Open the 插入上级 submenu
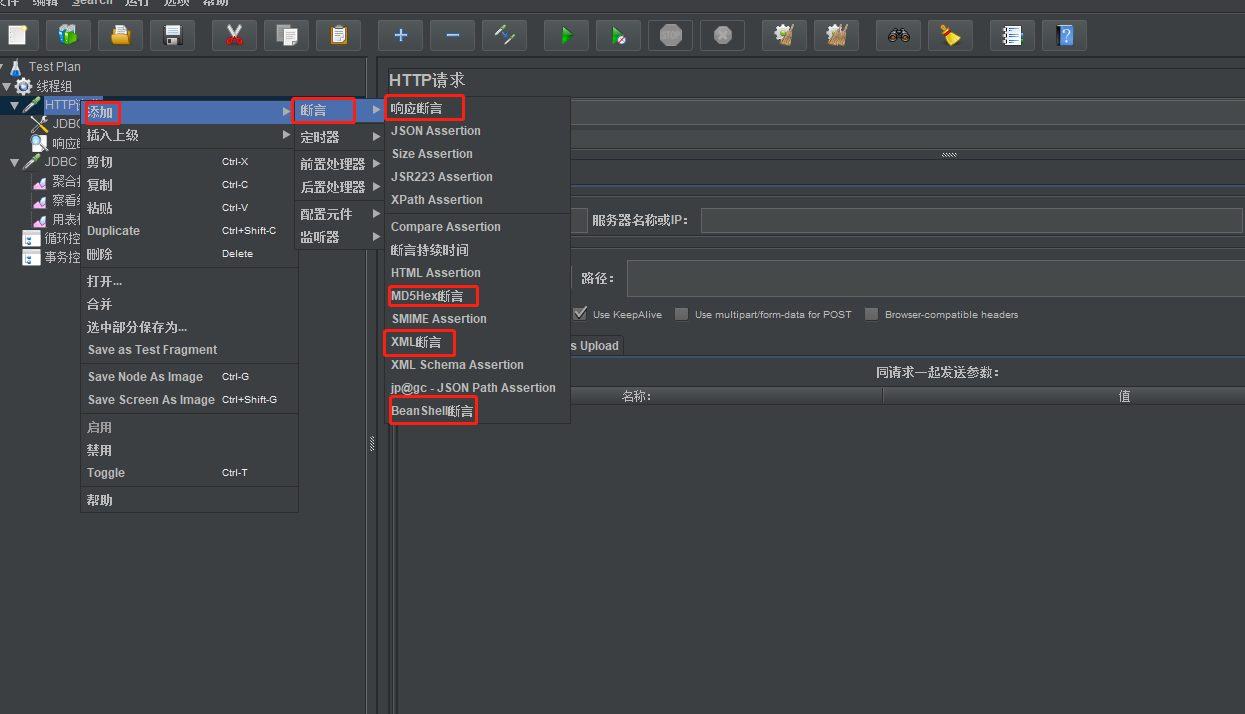The height and width of the screenshot is (714, 1245). (189, 135)
